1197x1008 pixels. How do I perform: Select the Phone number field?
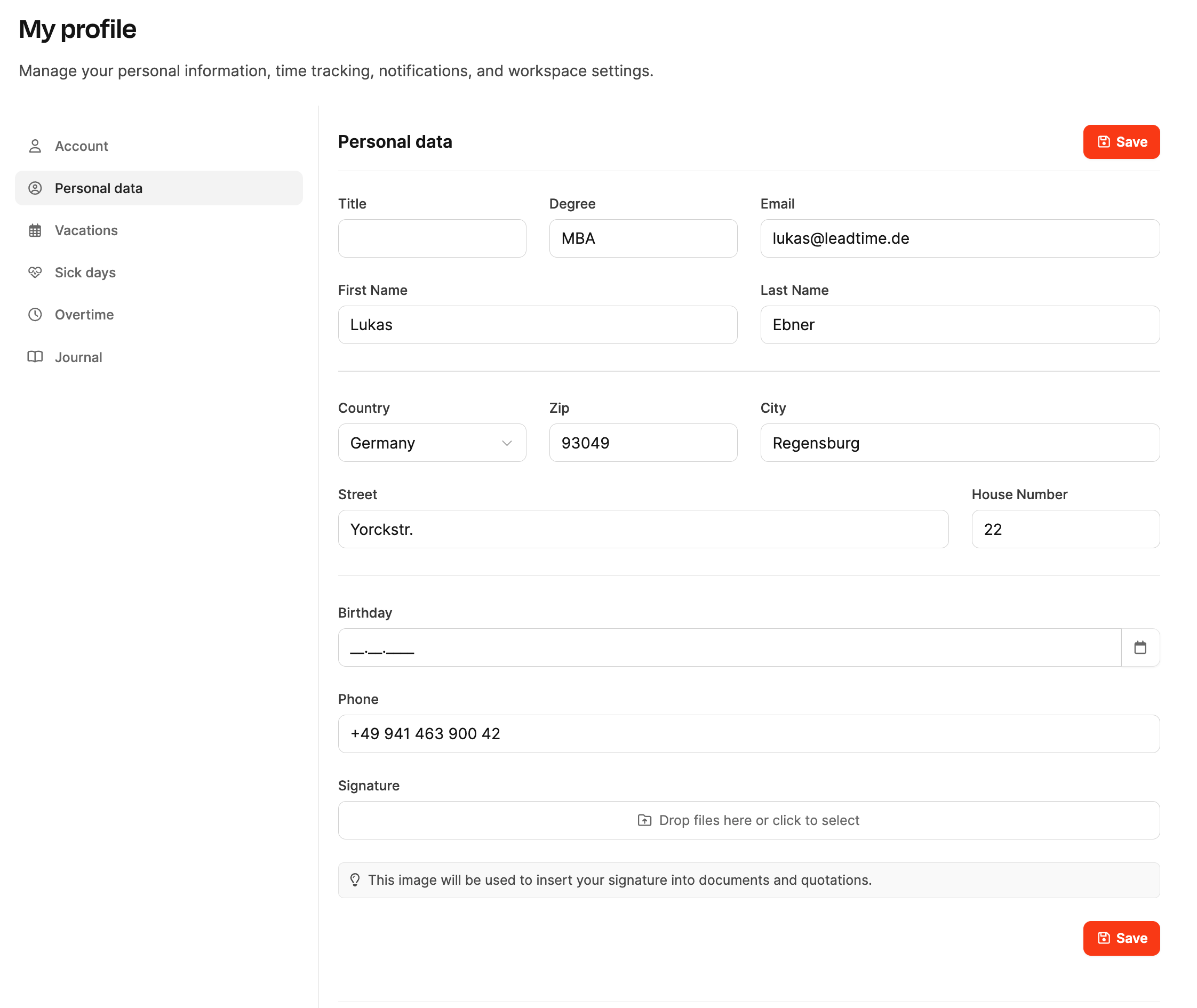748,734
